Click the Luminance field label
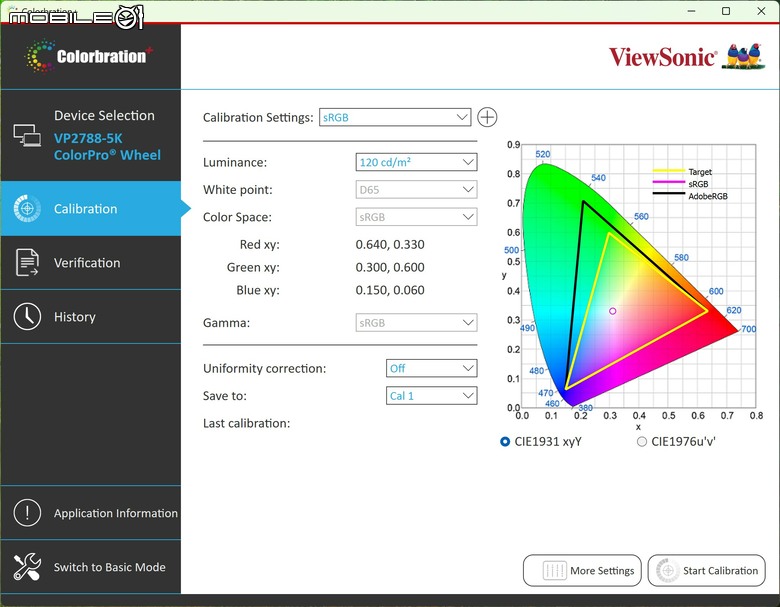Image resolution: width=780 pixels, height=607 pixels. pyautogui.click(x=235, y=163)
